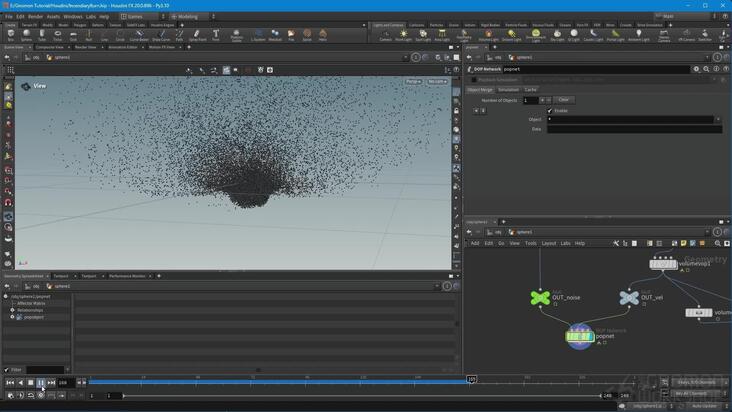732x412 pixels.
Task: Toggle the Enable checkbox in parameters
Action: coord(550,111)
